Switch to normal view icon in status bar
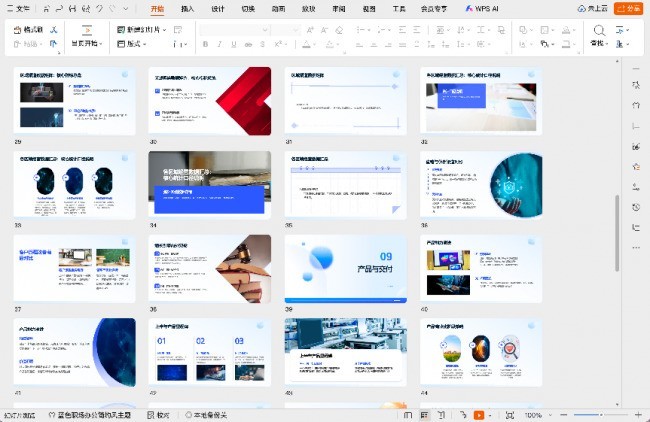650x422 pixels. [x=408, y=415]
